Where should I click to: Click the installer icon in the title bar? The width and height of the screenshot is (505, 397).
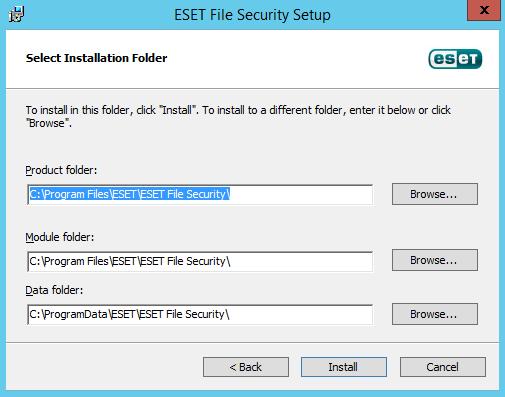(16, 14)
